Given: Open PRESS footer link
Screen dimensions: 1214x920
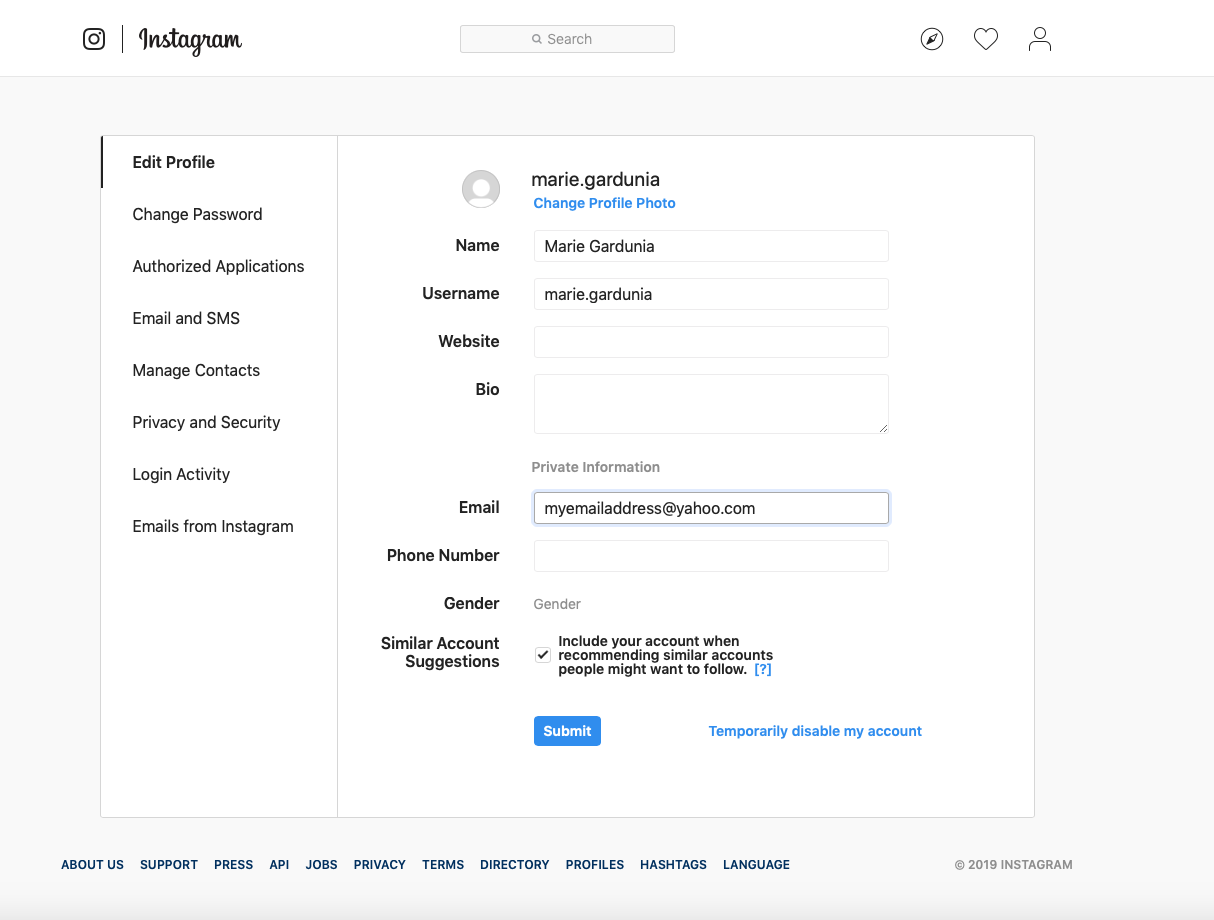Looking at the screenshot, I should tap(233, 865).
